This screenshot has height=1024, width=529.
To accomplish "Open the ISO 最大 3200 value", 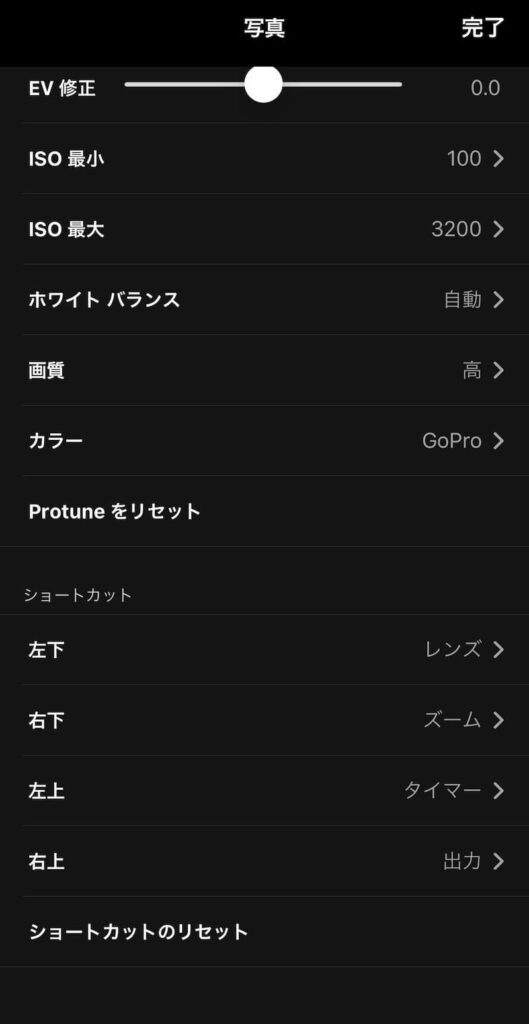I will pyautogui.click(x=457, y=229).
